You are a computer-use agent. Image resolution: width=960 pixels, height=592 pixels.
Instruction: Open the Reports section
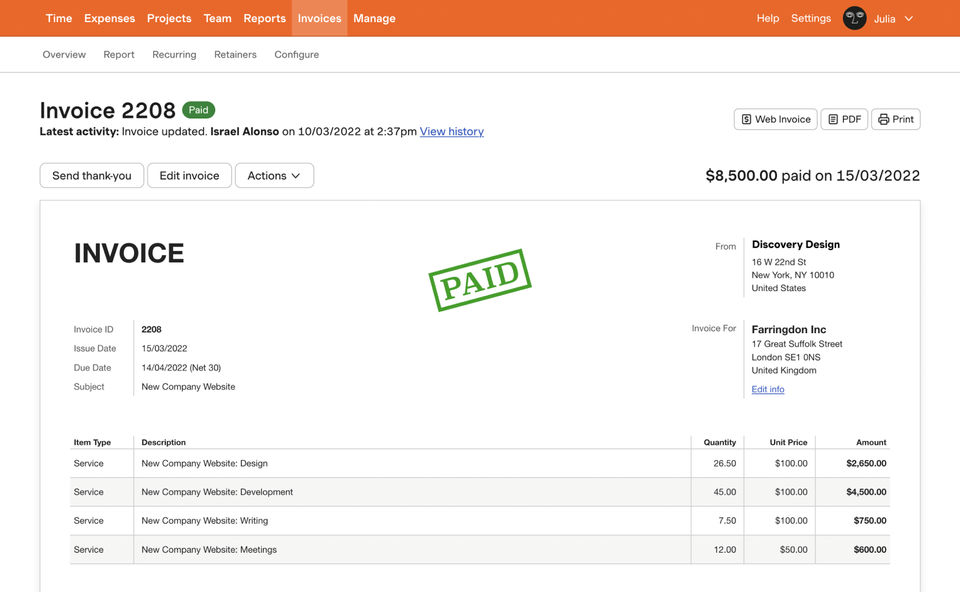pos(264,18)
